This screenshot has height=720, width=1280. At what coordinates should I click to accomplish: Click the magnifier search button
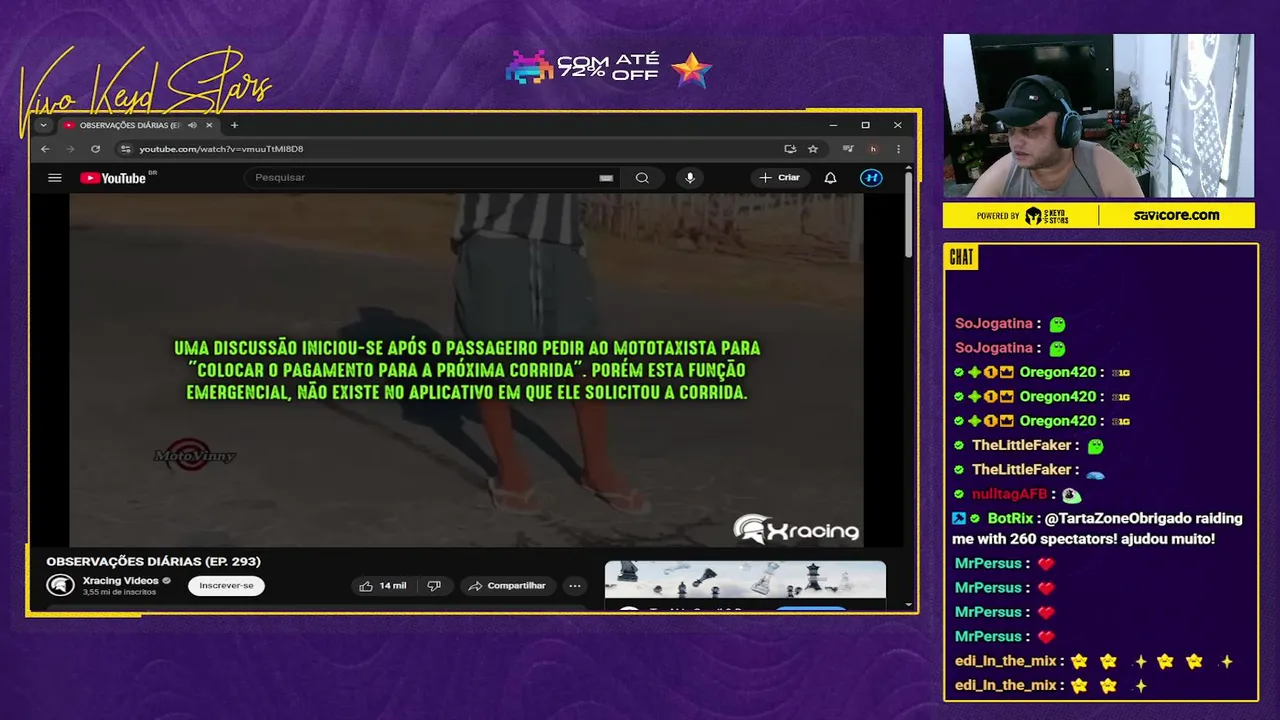[642, 178]
